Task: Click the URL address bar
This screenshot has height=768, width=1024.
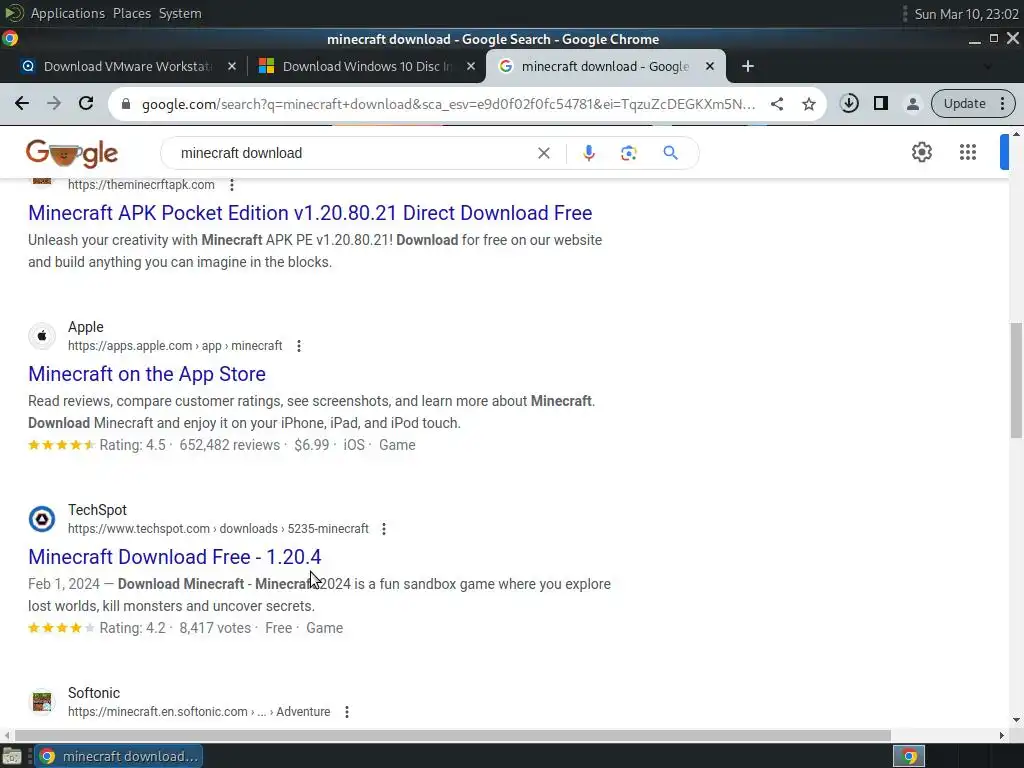Action: pyautogui.click(x=448, y=104)
